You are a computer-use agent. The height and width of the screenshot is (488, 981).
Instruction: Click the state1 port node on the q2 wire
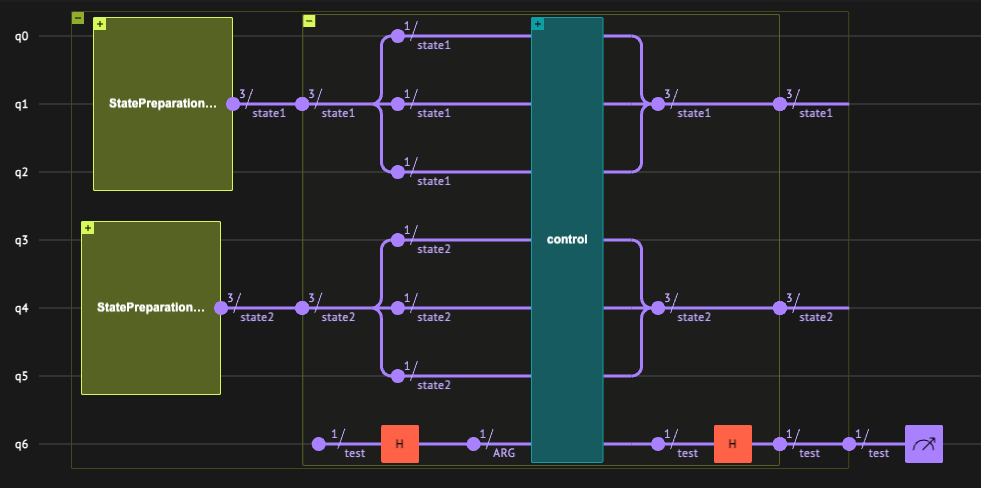coord(398,172)
